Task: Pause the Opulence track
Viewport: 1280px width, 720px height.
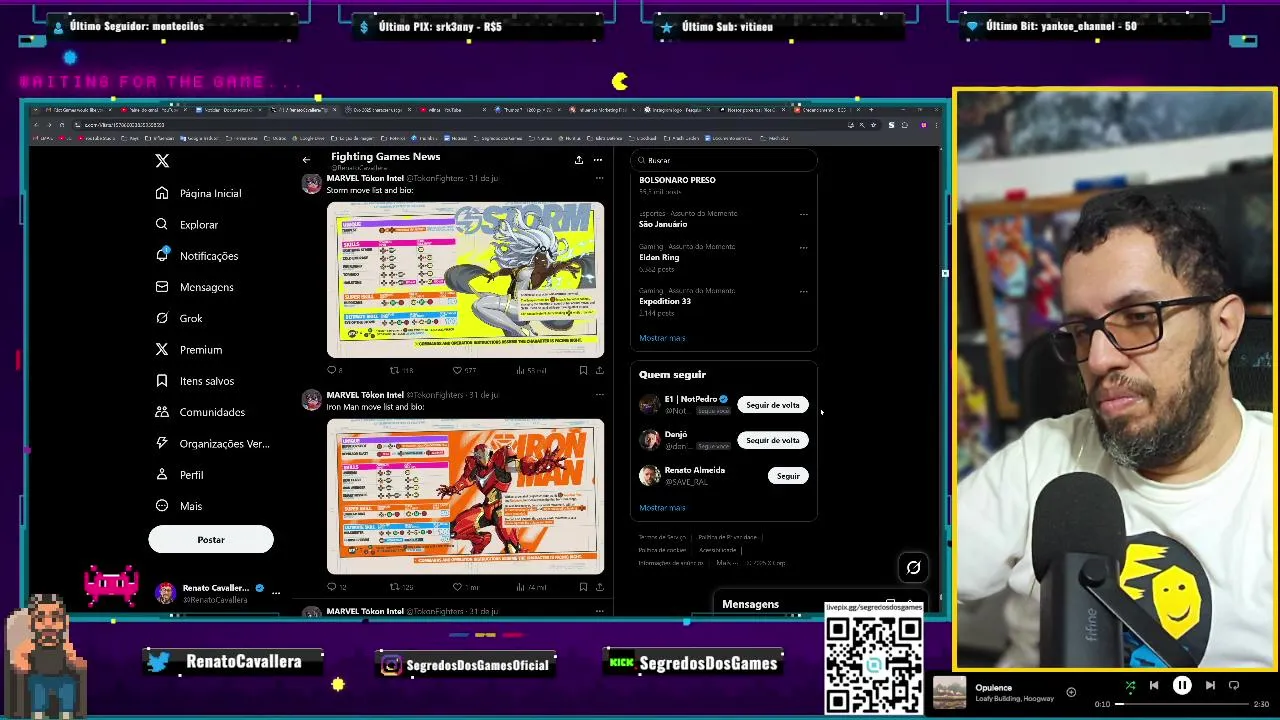Action: [x=1182, y=686]
